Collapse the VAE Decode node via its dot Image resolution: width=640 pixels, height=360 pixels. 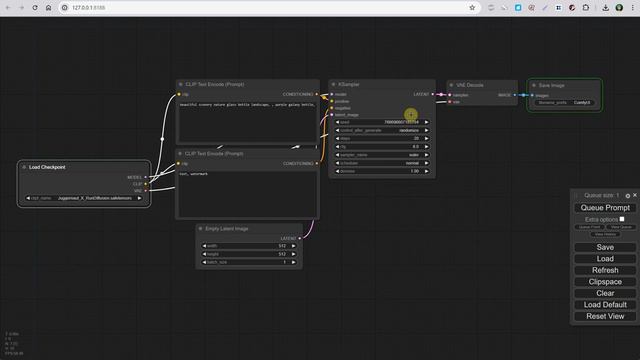point(451,85)
